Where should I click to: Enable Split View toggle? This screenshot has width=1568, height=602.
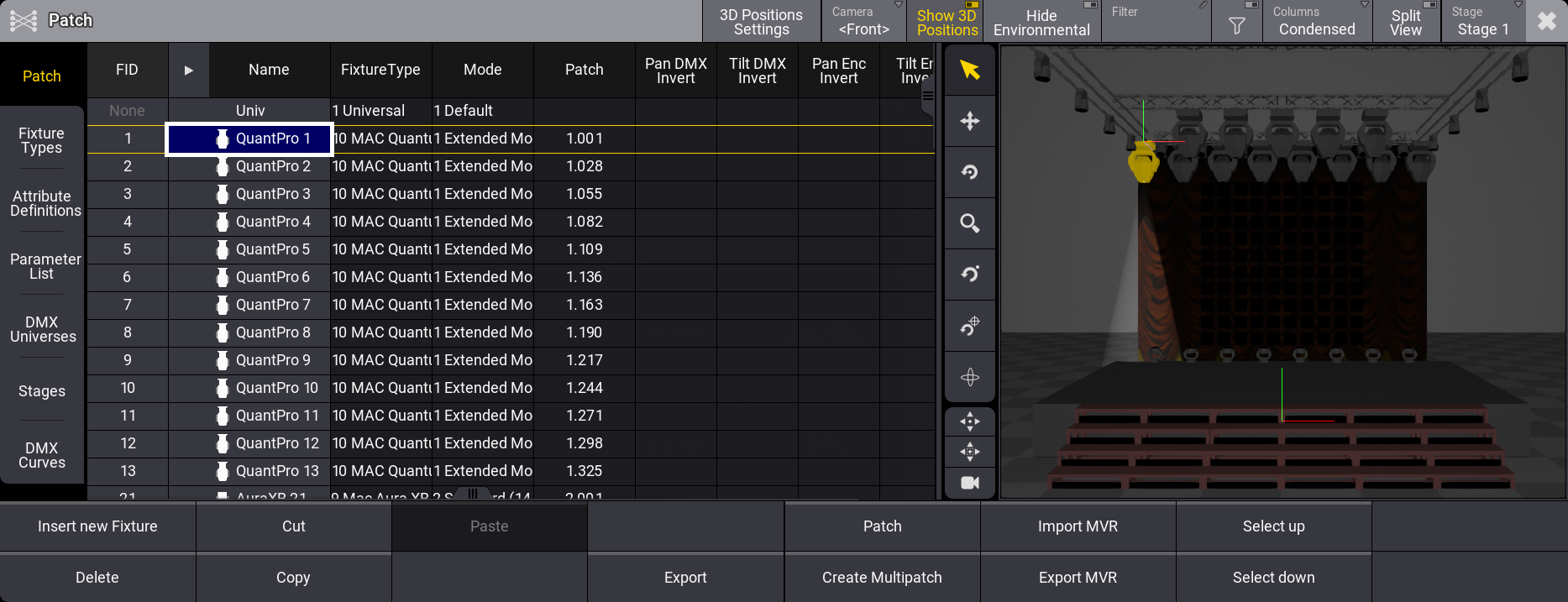click(x=1405, y=22)
